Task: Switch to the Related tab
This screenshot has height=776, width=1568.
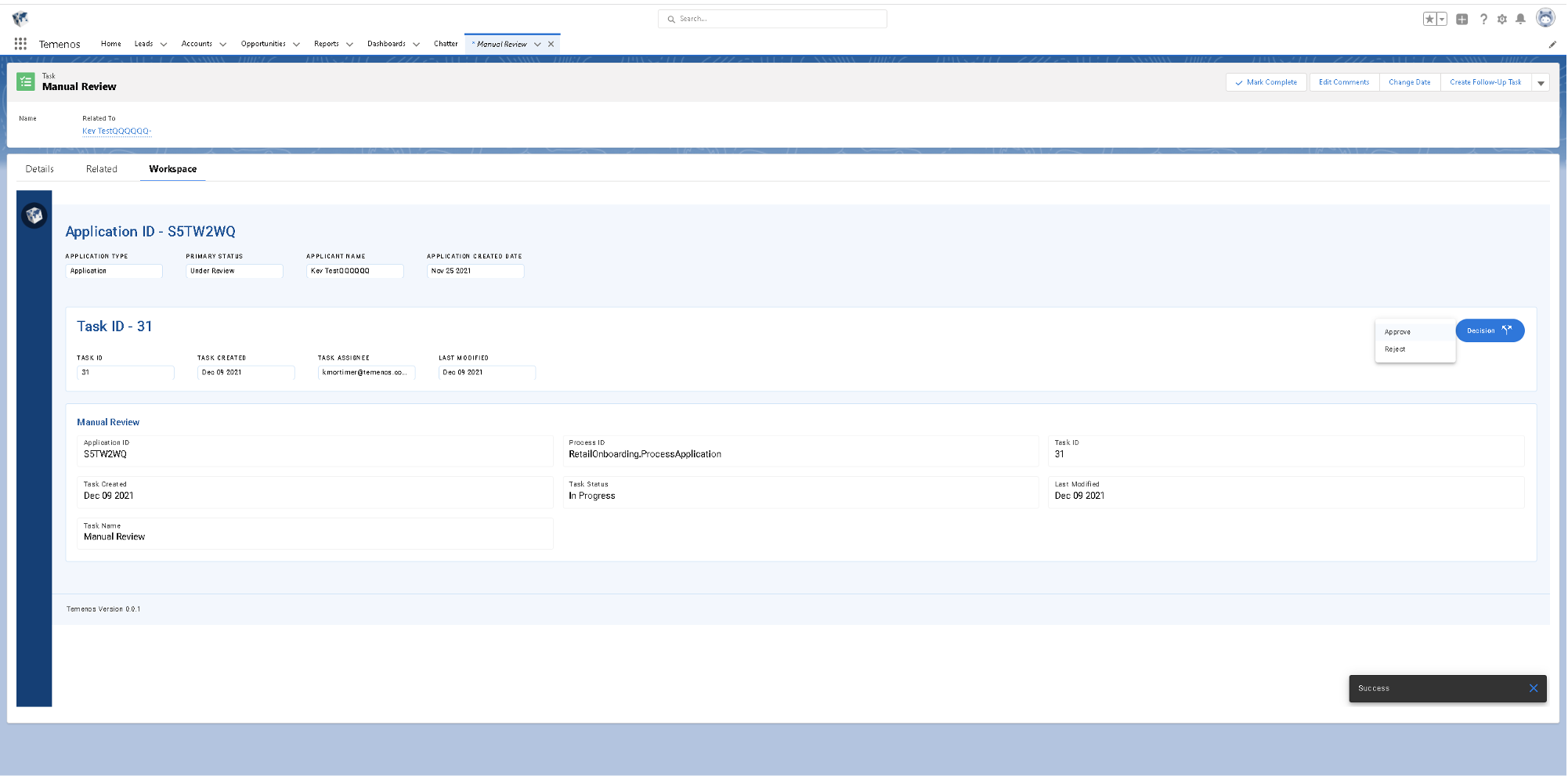Action: (102, 169)
